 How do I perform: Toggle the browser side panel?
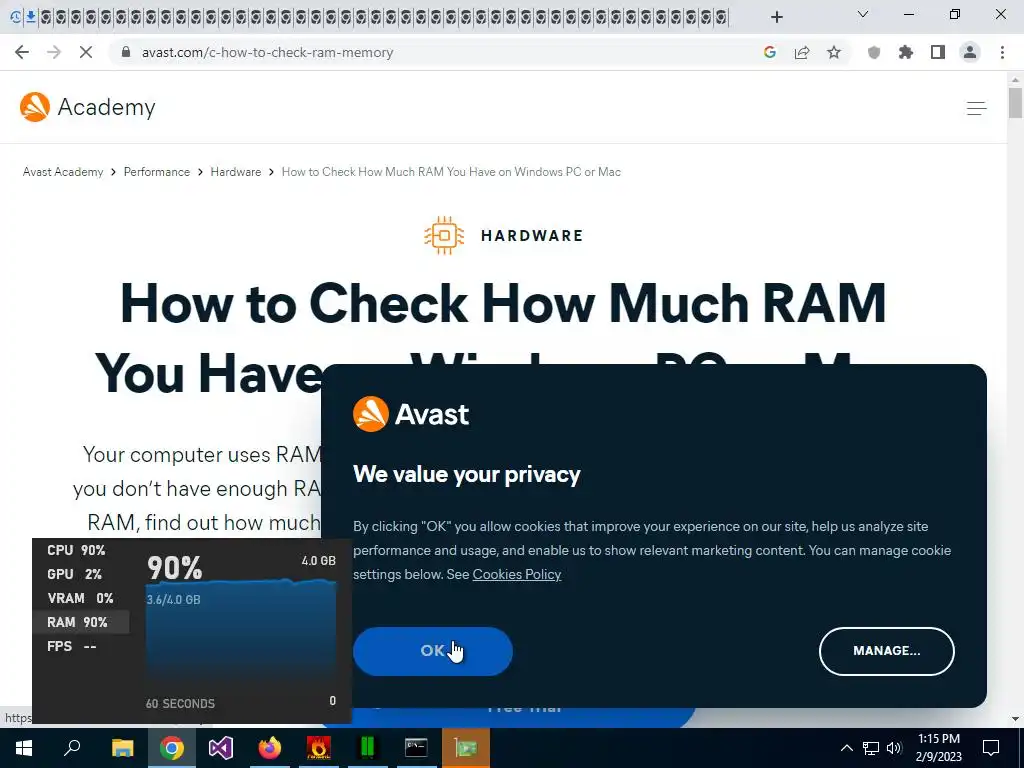(938, 52)
